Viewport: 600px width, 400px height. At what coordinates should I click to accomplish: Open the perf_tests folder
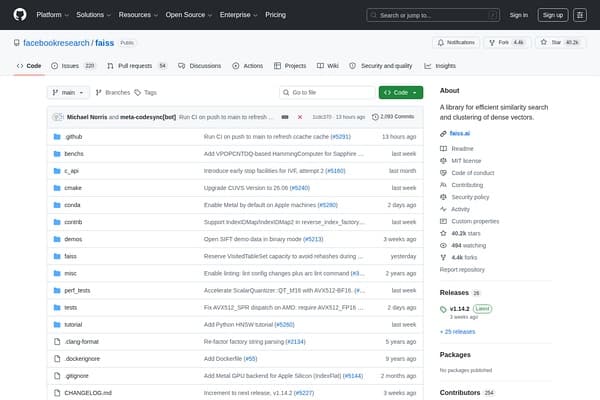click(77, 291)
